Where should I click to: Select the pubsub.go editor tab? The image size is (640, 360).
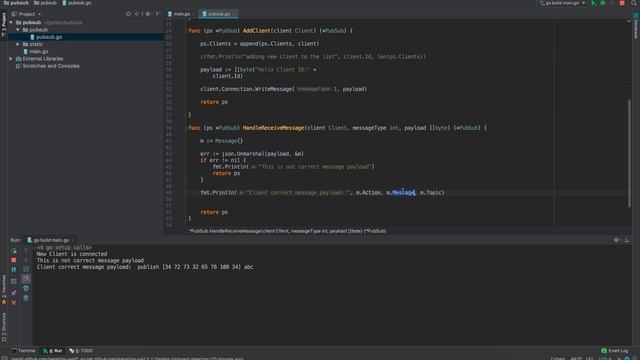click(x=218, y=14)
